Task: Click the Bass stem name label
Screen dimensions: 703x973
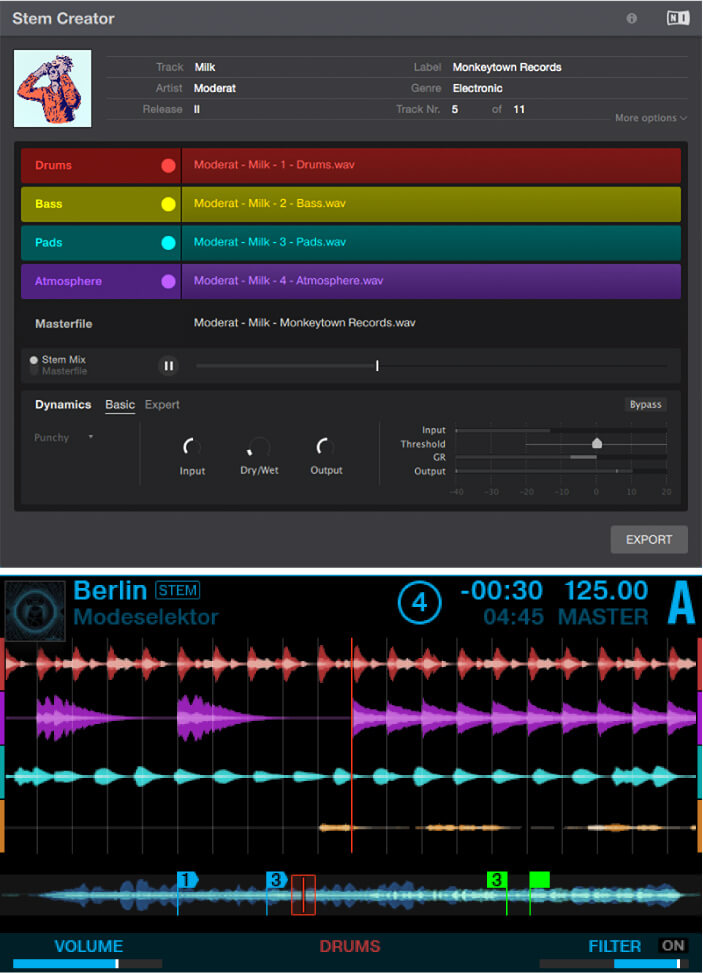Action: click(x=48, y=204)
